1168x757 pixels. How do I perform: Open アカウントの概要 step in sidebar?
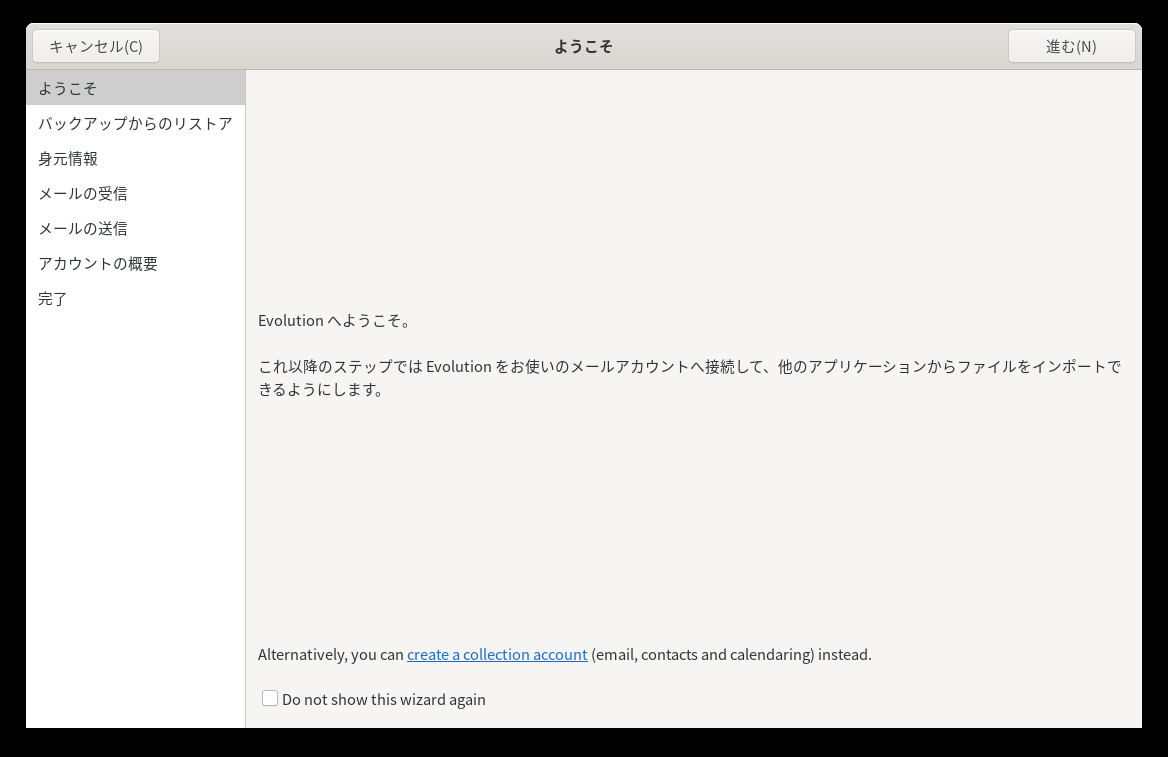(136, 263)
